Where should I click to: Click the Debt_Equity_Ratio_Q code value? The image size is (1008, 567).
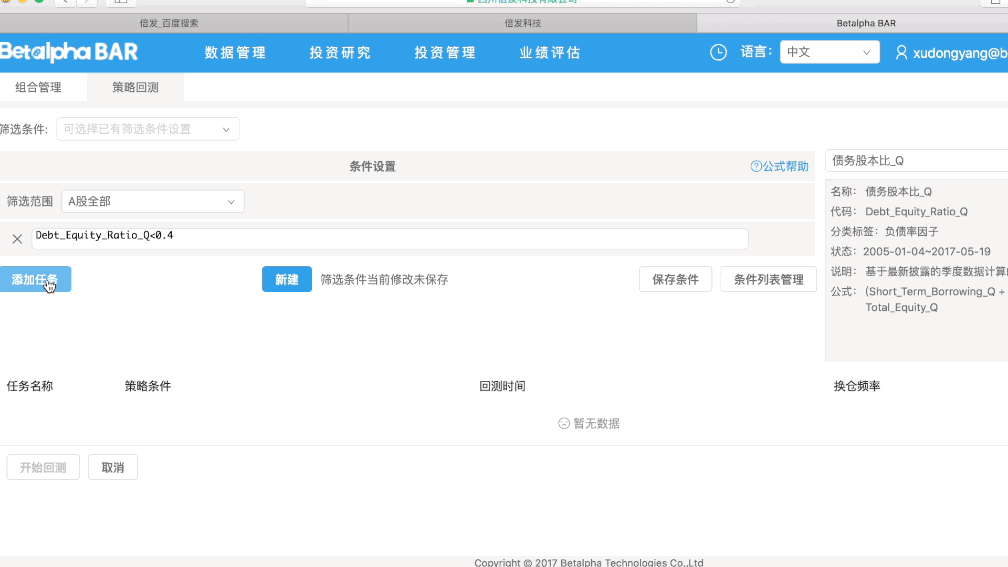pos(916,212)
